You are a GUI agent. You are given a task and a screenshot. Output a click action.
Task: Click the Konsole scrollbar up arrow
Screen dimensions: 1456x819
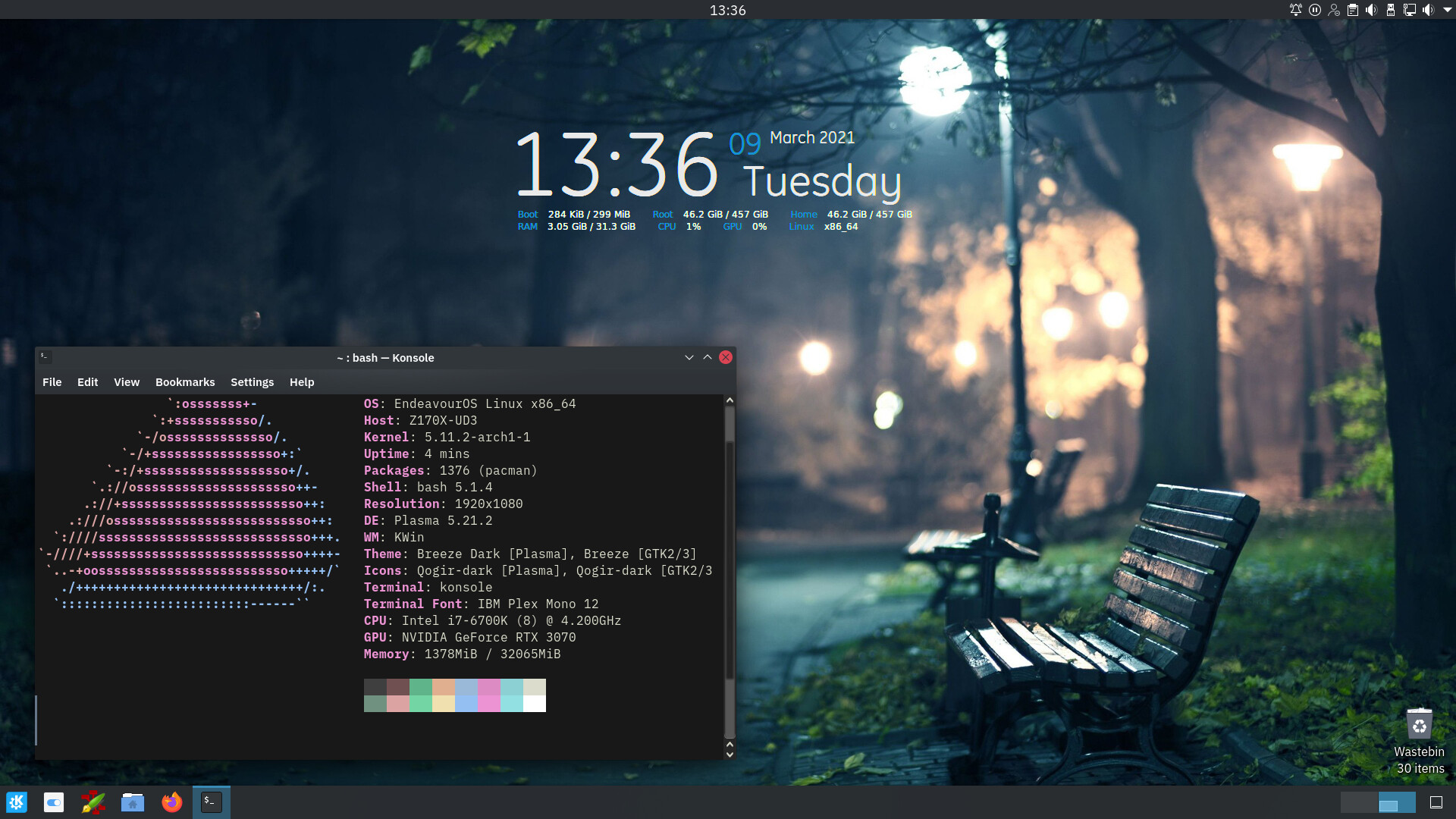[730, 400]
